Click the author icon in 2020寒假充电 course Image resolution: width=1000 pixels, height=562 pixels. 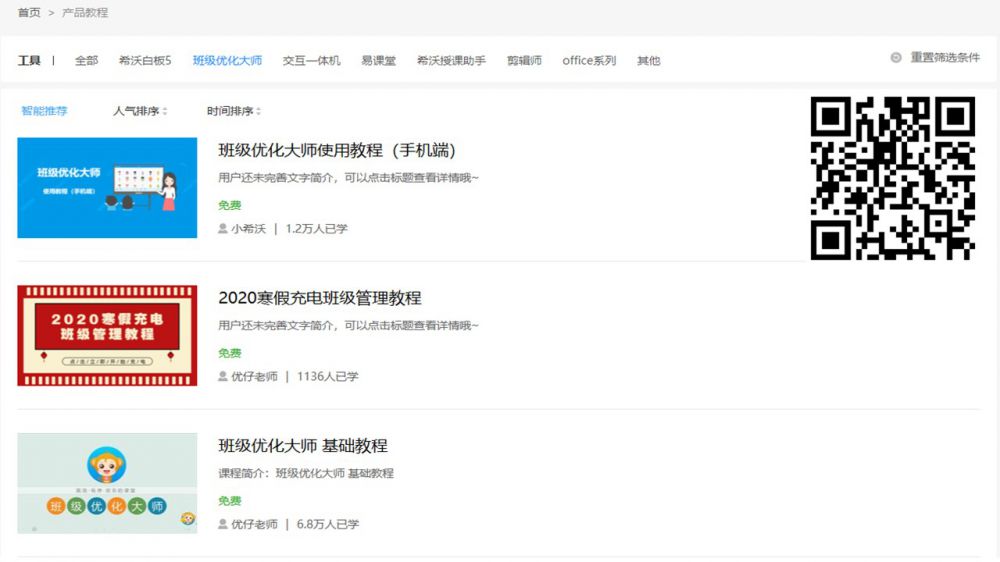click(223, 377)
